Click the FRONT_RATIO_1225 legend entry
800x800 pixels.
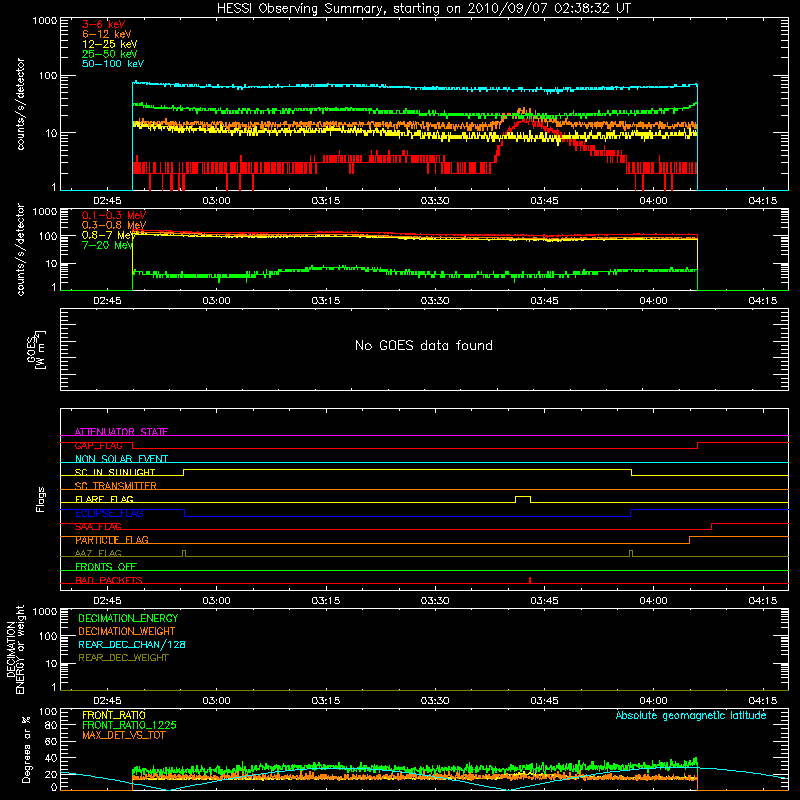coord(129,725)
